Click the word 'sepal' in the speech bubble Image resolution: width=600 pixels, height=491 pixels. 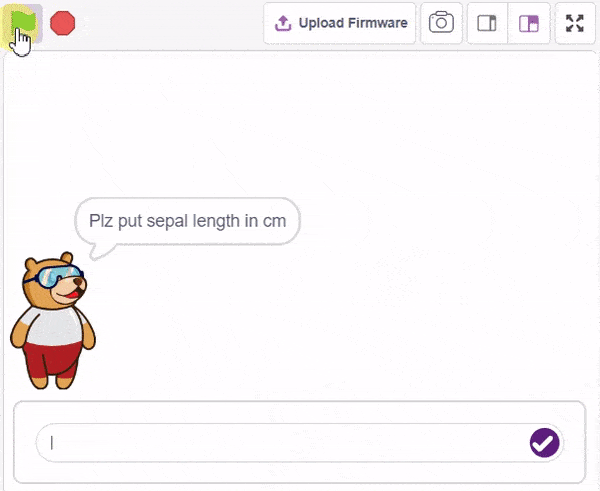[166, 221]
